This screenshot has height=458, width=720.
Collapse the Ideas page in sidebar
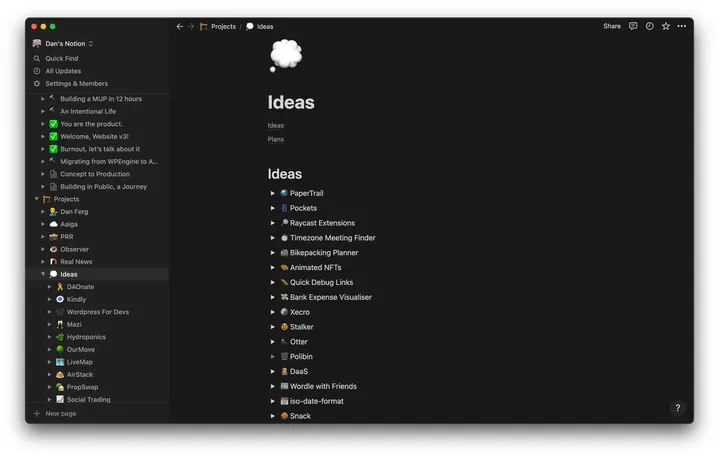coord(43,274)
